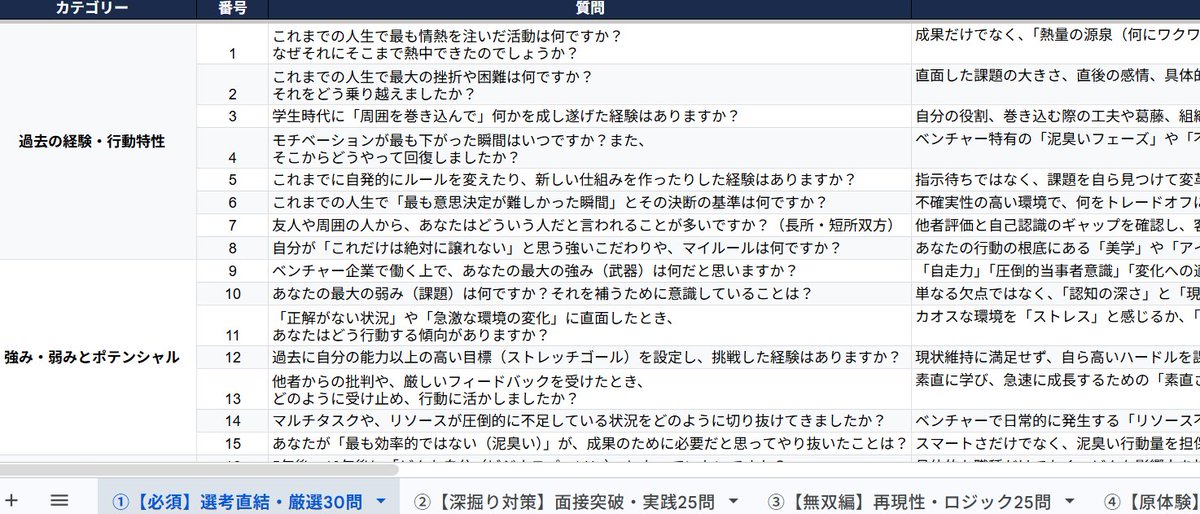Select the number cell 1

[232, 44]
